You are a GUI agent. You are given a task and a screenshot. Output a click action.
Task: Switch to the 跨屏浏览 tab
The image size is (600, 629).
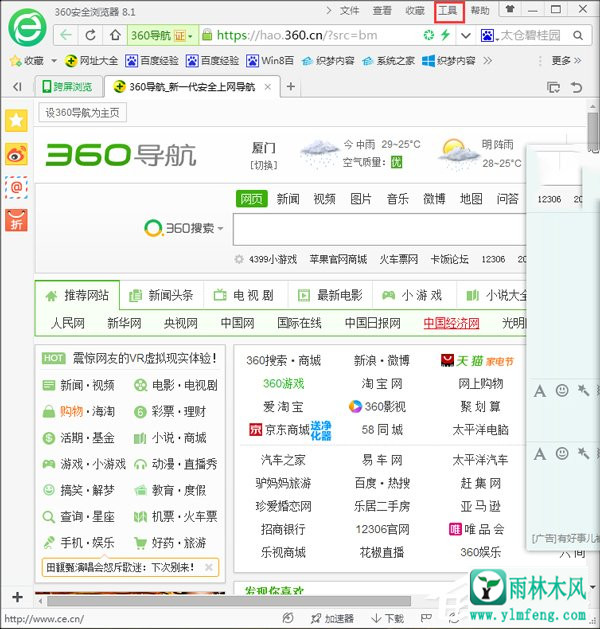[67, 87]
